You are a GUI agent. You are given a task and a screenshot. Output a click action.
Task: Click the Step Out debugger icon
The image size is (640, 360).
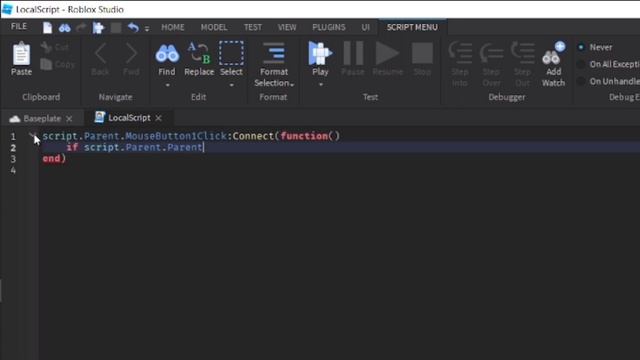coord(522,53)
